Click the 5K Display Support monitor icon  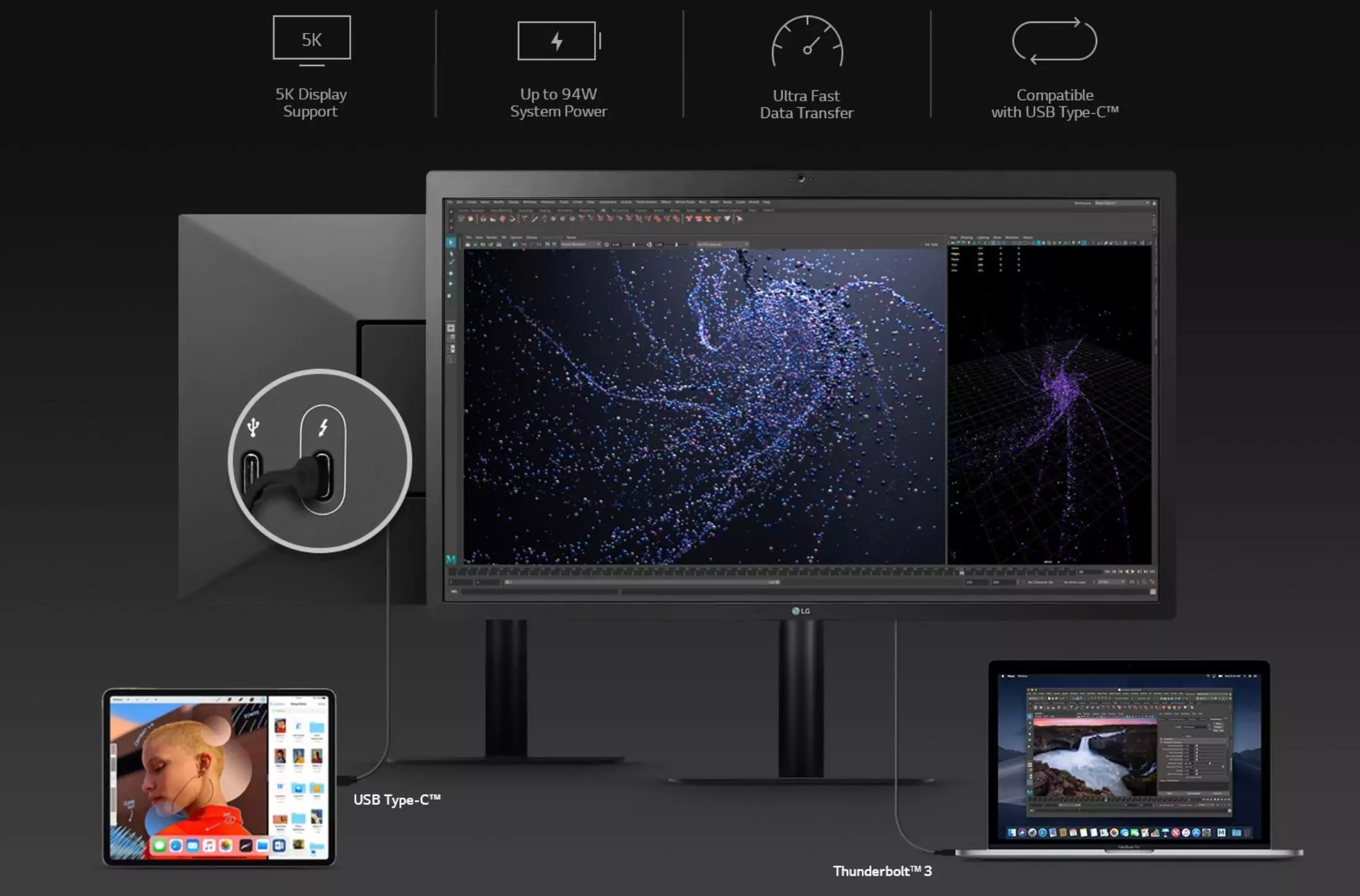click(312, 40)
